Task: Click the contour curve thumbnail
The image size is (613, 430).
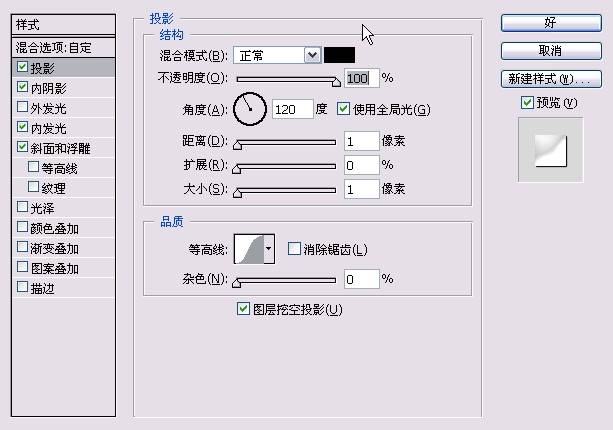Action: [249, 249]
